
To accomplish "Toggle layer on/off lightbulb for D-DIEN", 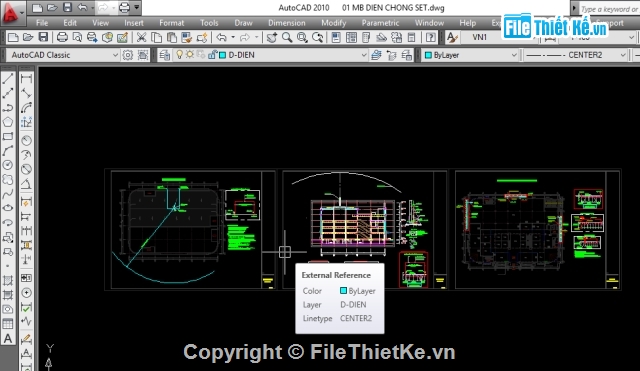I will (x=179, y=54).
